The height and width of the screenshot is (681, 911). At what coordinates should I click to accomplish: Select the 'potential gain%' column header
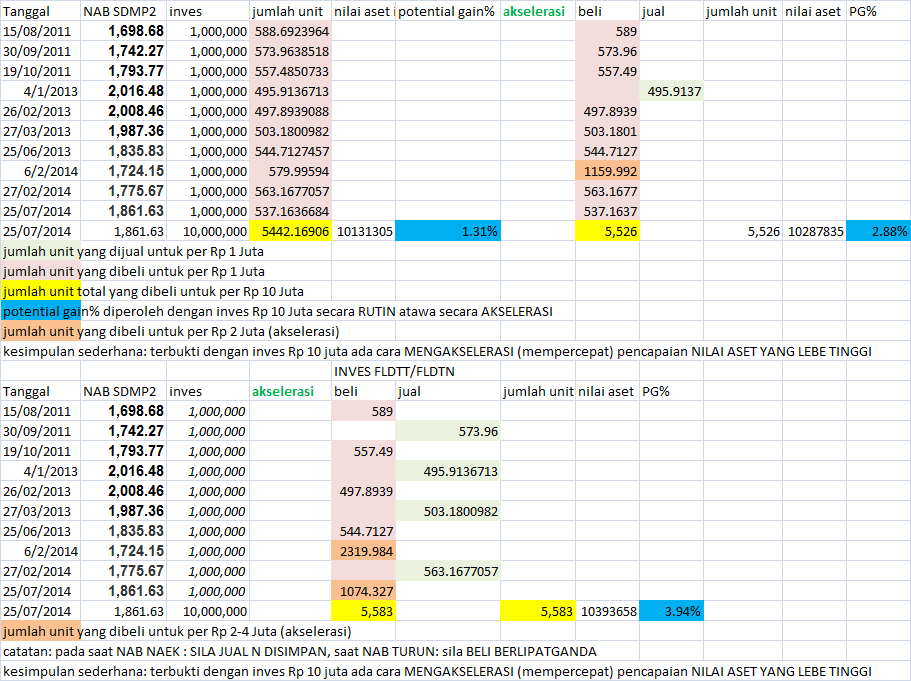tap(448, 11)
